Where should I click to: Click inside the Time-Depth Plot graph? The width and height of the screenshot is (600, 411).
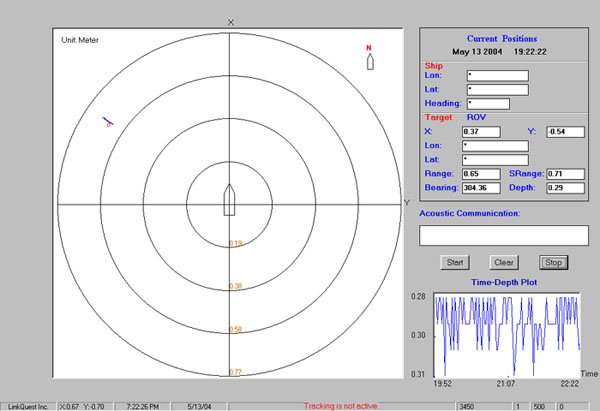(508, 335)
